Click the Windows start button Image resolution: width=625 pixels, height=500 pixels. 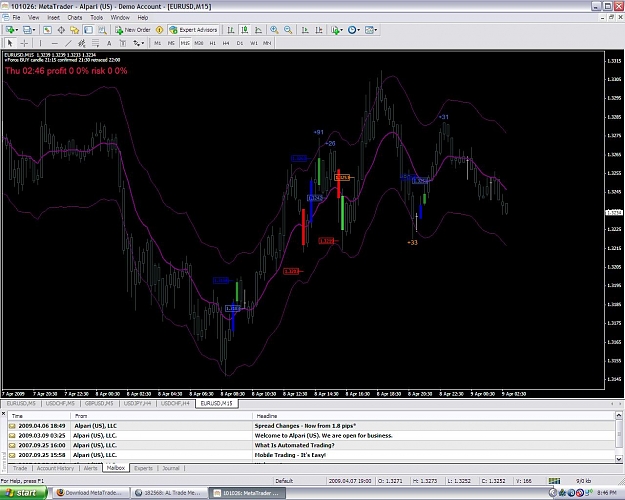(23, 493)
